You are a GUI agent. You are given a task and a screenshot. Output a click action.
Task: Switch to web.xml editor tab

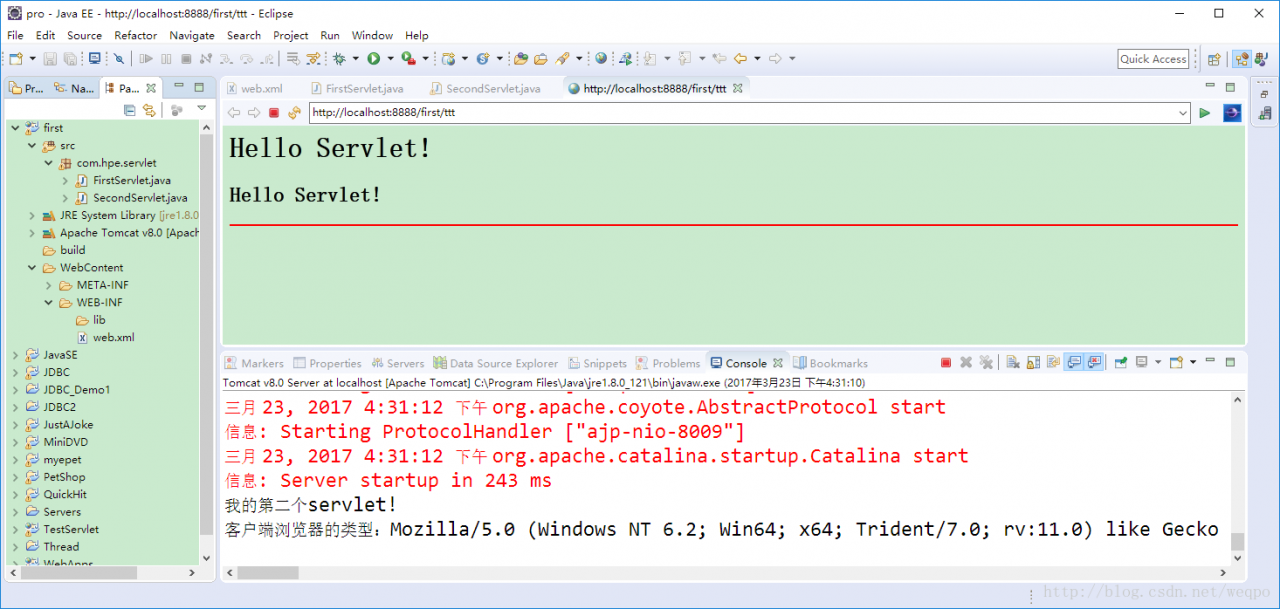tap(254, 88)
